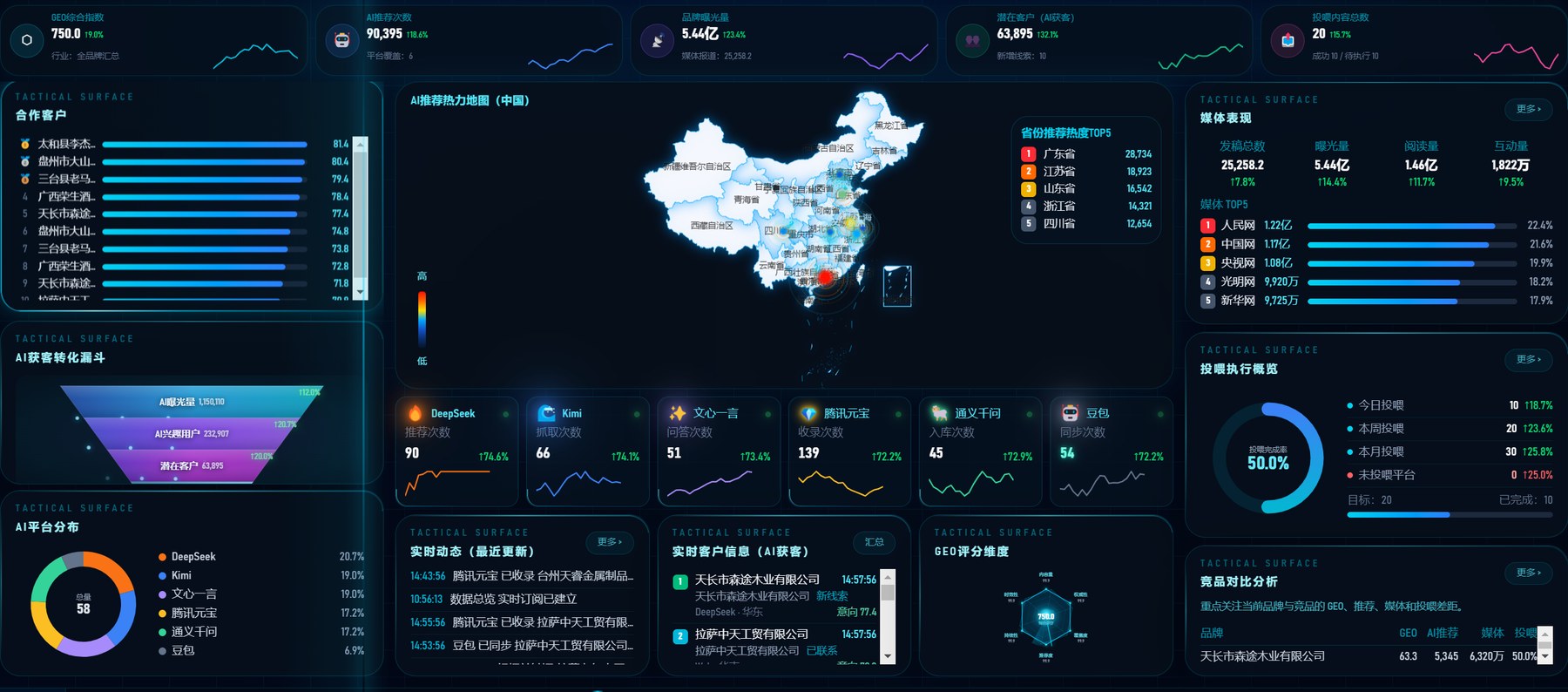Click the rank 5 badge beside 四川省
The width and height of the screenshot is (1568, 692).
(x=1029, y=224)
